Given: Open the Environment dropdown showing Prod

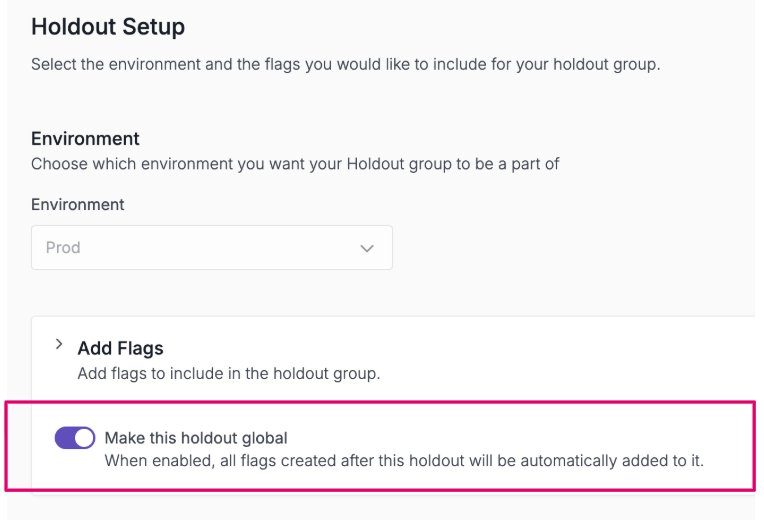Looking at the screenshot, I should [211, 247].
